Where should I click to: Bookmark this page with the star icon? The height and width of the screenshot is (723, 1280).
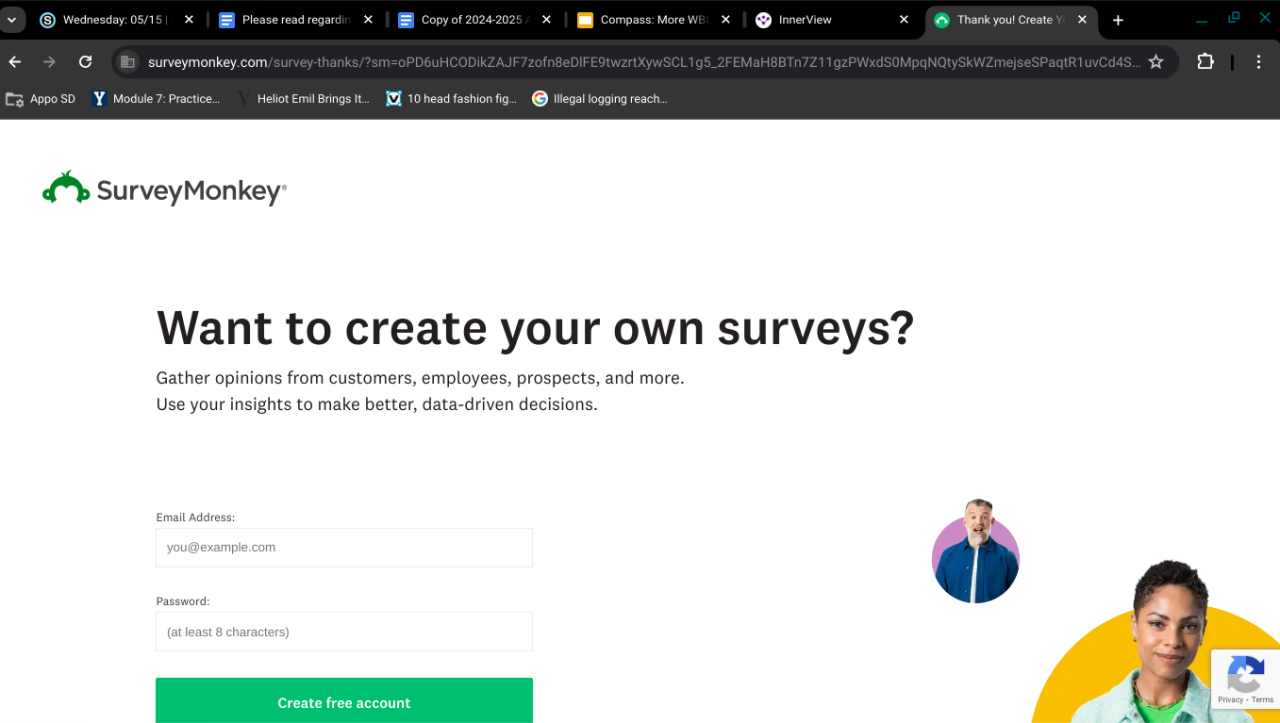(1156, 62)
